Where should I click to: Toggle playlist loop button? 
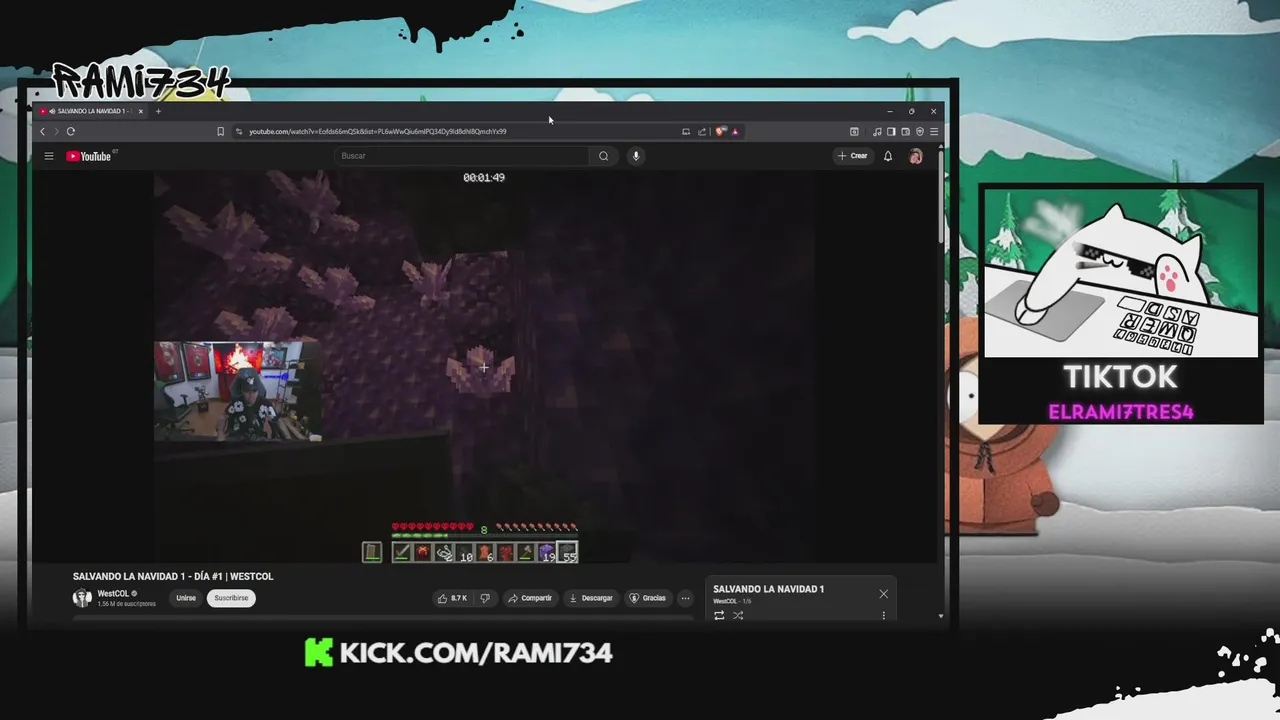coord(719,615)
